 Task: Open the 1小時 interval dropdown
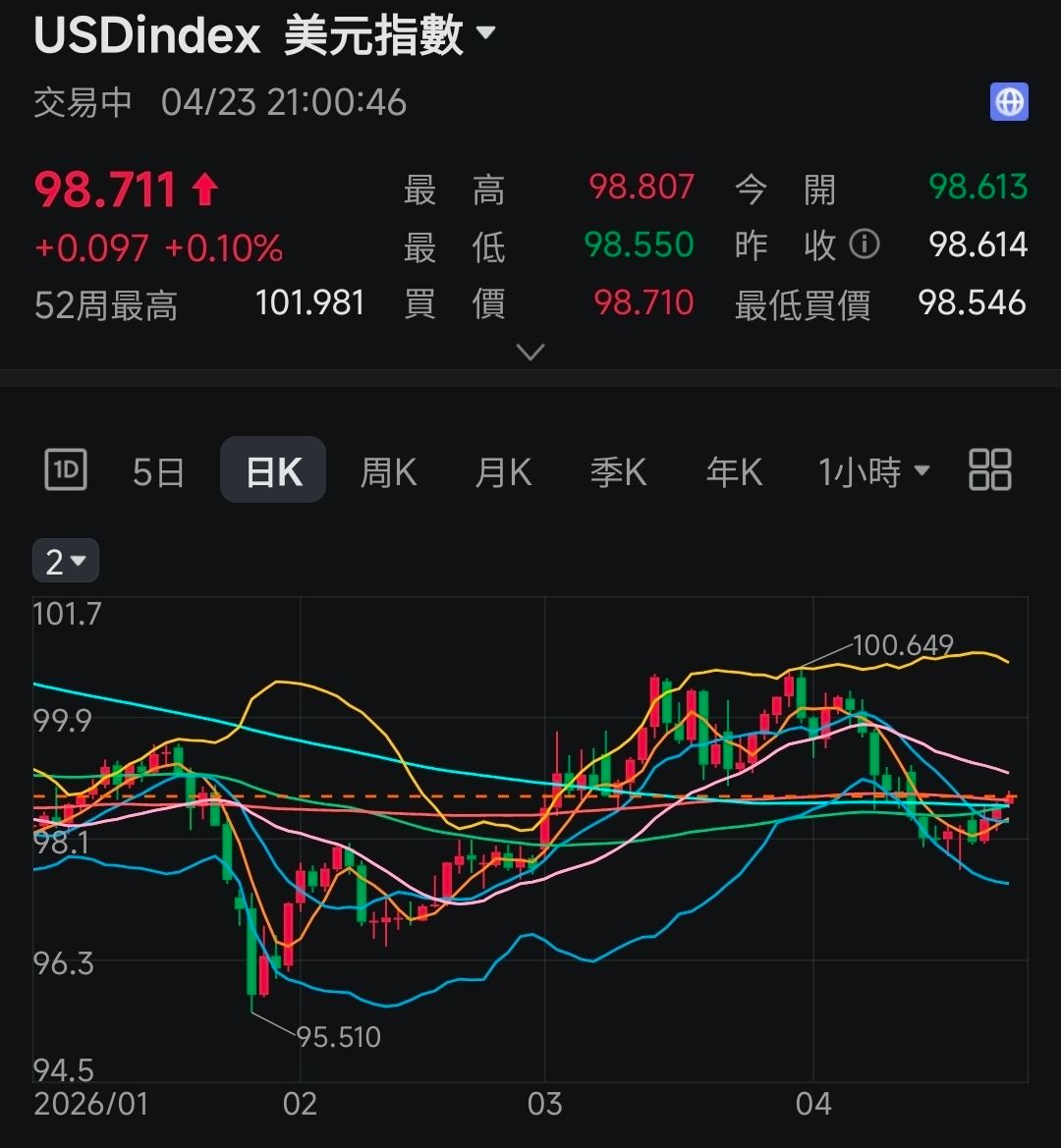[873, 472]
